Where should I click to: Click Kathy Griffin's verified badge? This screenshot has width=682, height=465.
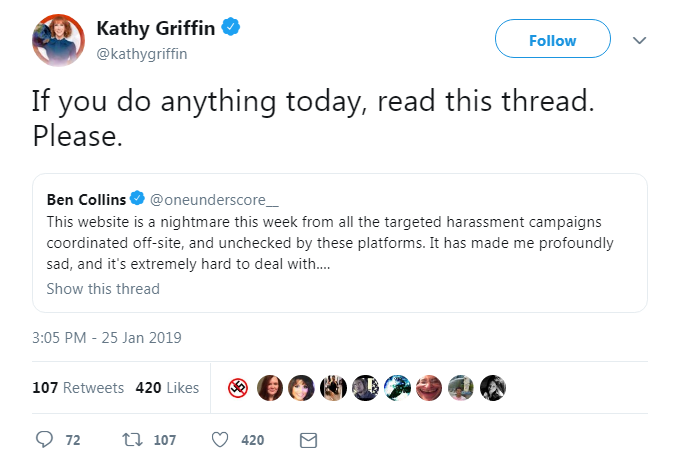pos(231,27)
